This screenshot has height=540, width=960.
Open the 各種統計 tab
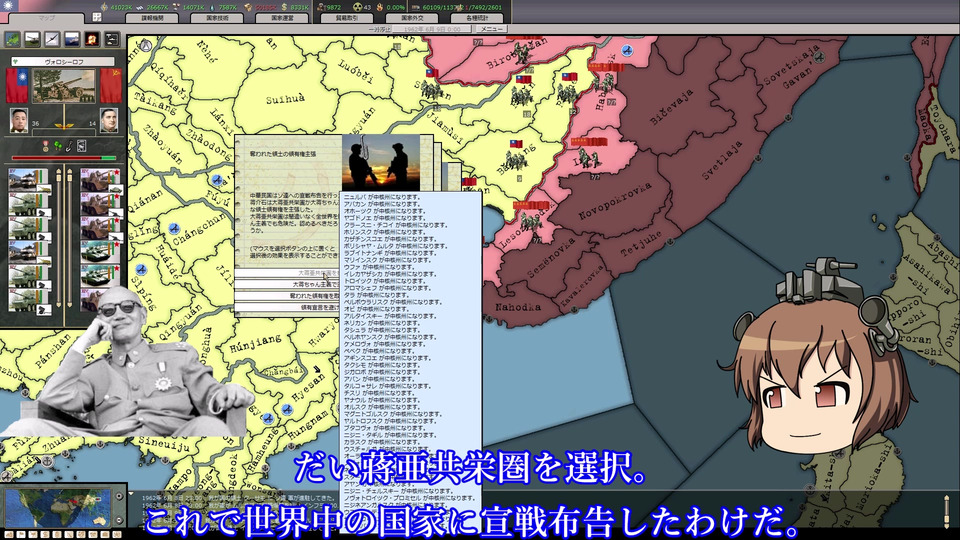click(x=477, y=18)
